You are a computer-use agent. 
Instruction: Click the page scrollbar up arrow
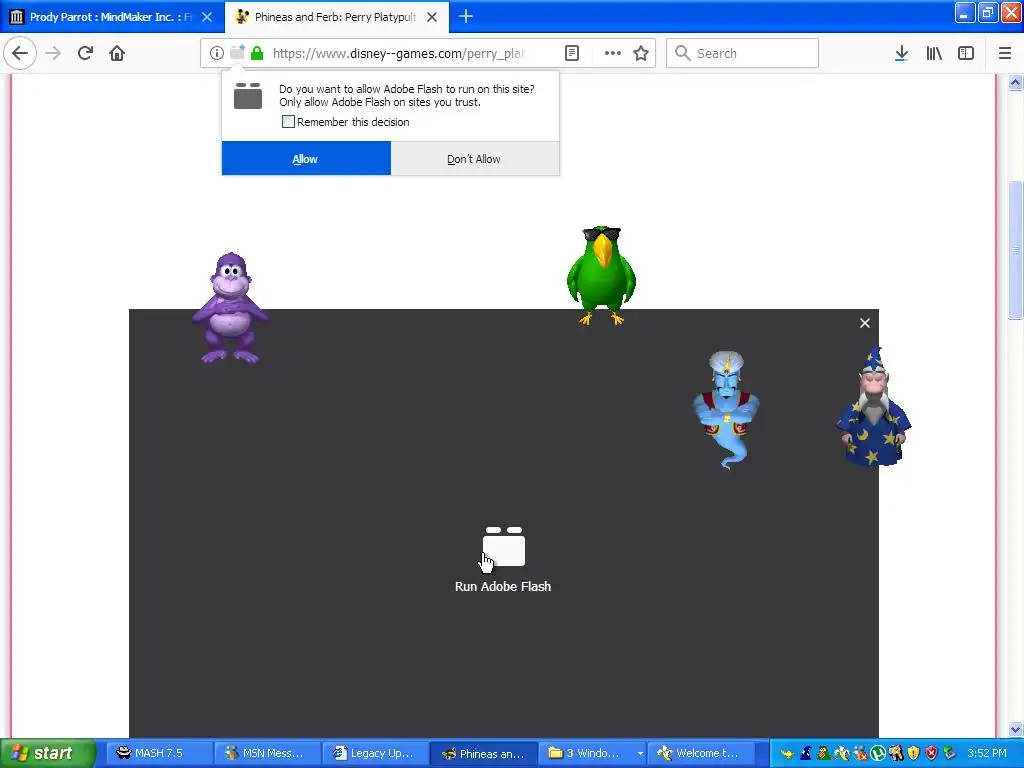(1016, 83)
